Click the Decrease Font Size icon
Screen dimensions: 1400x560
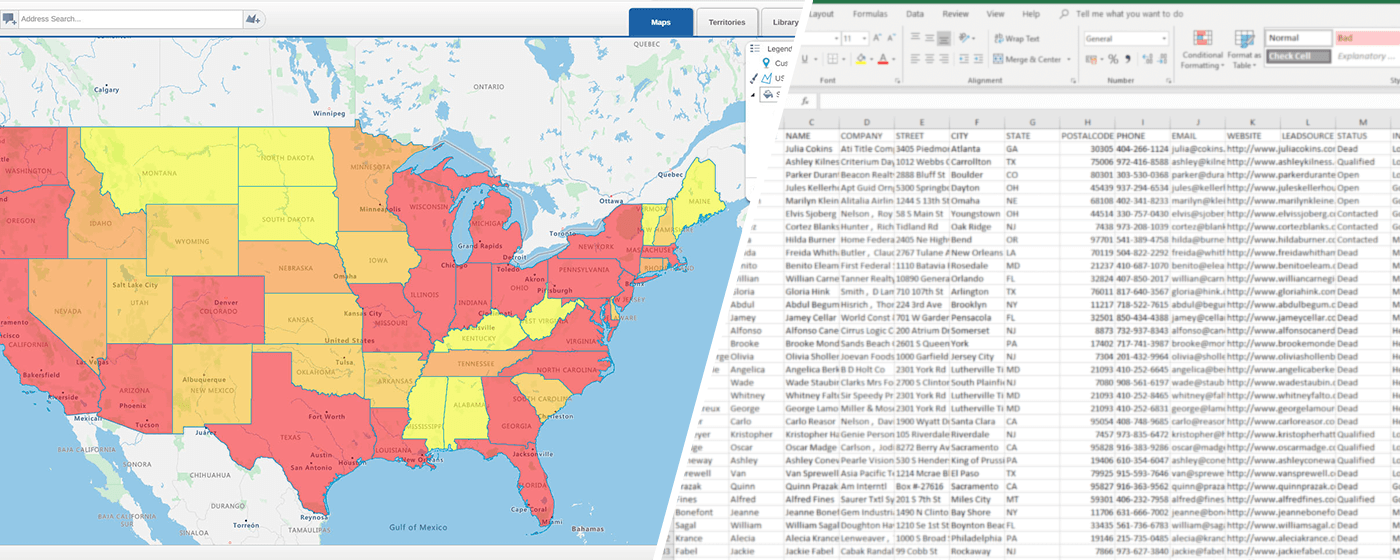pos(892,38)
